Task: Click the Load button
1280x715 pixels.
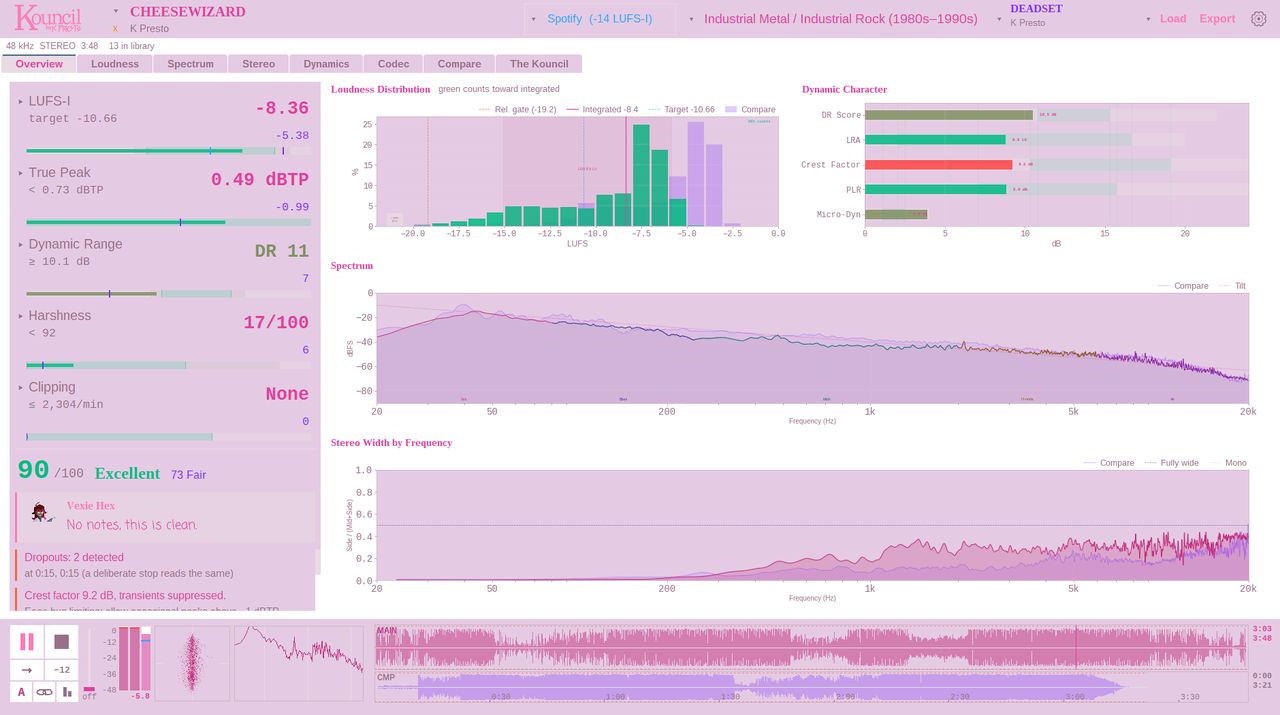Action: click(x=1173, y=19)
